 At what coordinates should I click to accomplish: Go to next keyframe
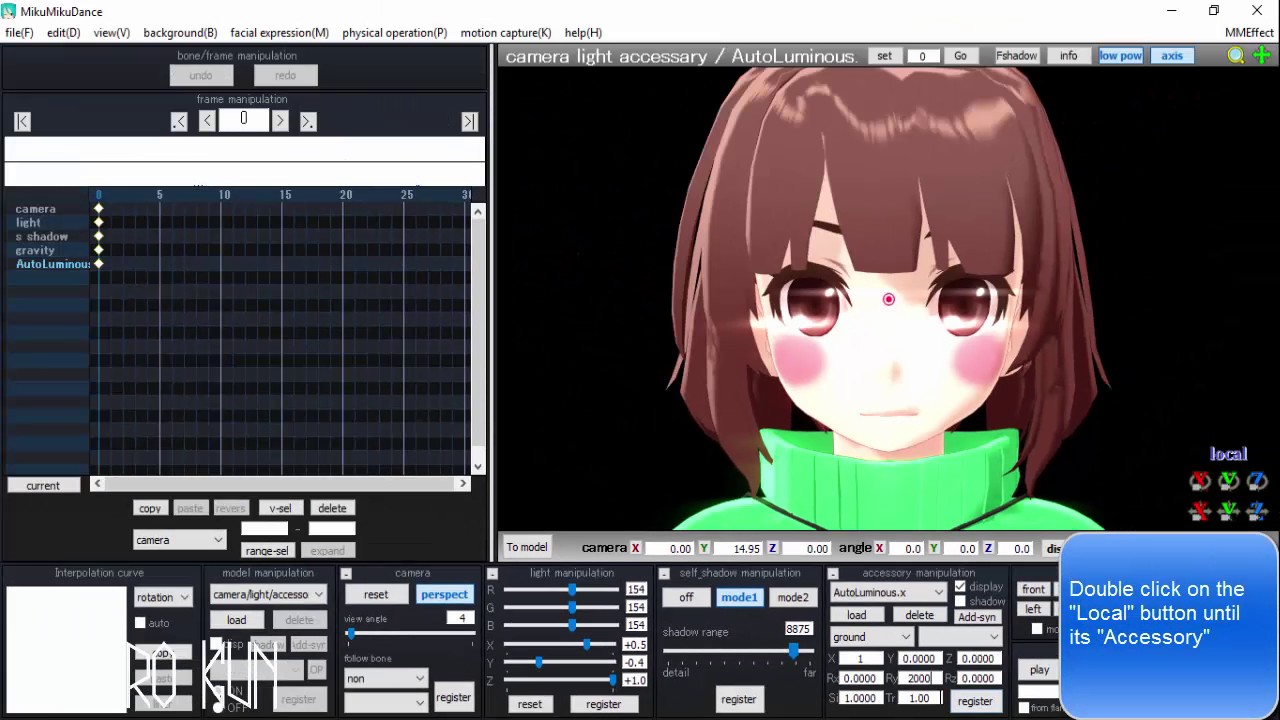coord(308,121)
